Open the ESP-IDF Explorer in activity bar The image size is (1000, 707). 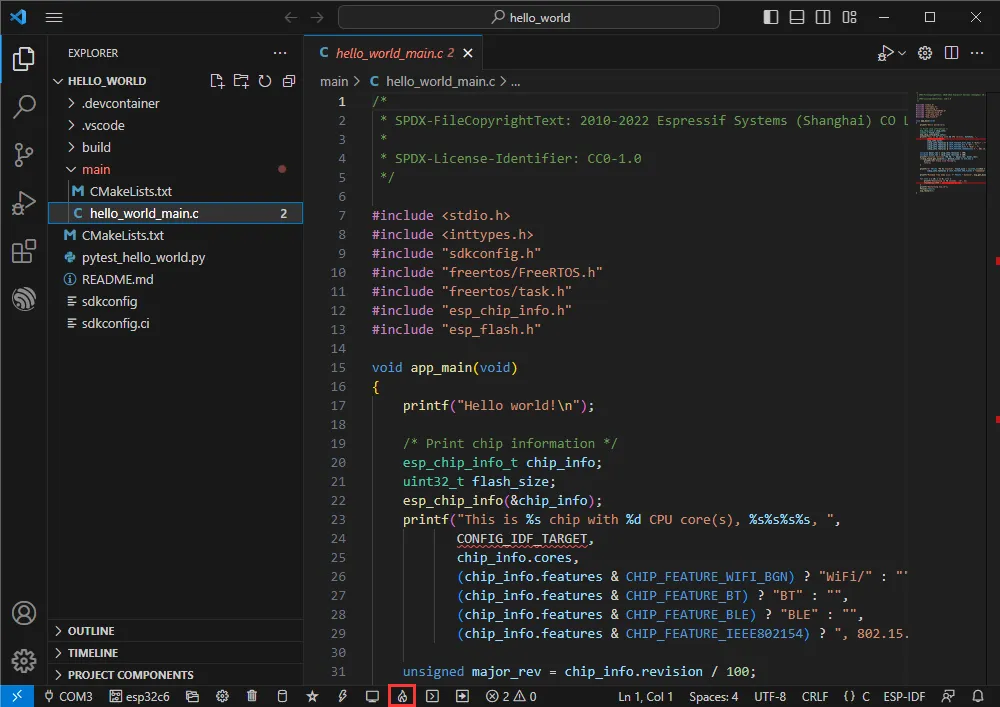[x=24, y=299]
